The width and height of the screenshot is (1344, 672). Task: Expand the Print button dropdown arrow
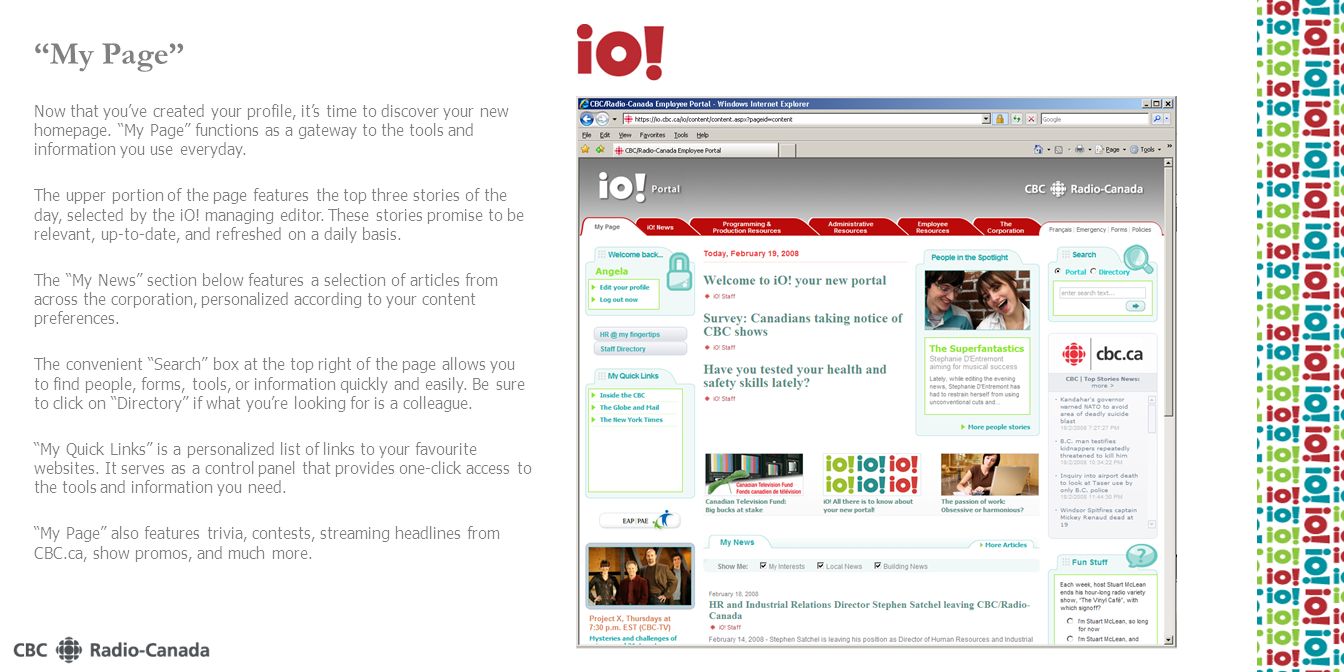point(1090,150)
